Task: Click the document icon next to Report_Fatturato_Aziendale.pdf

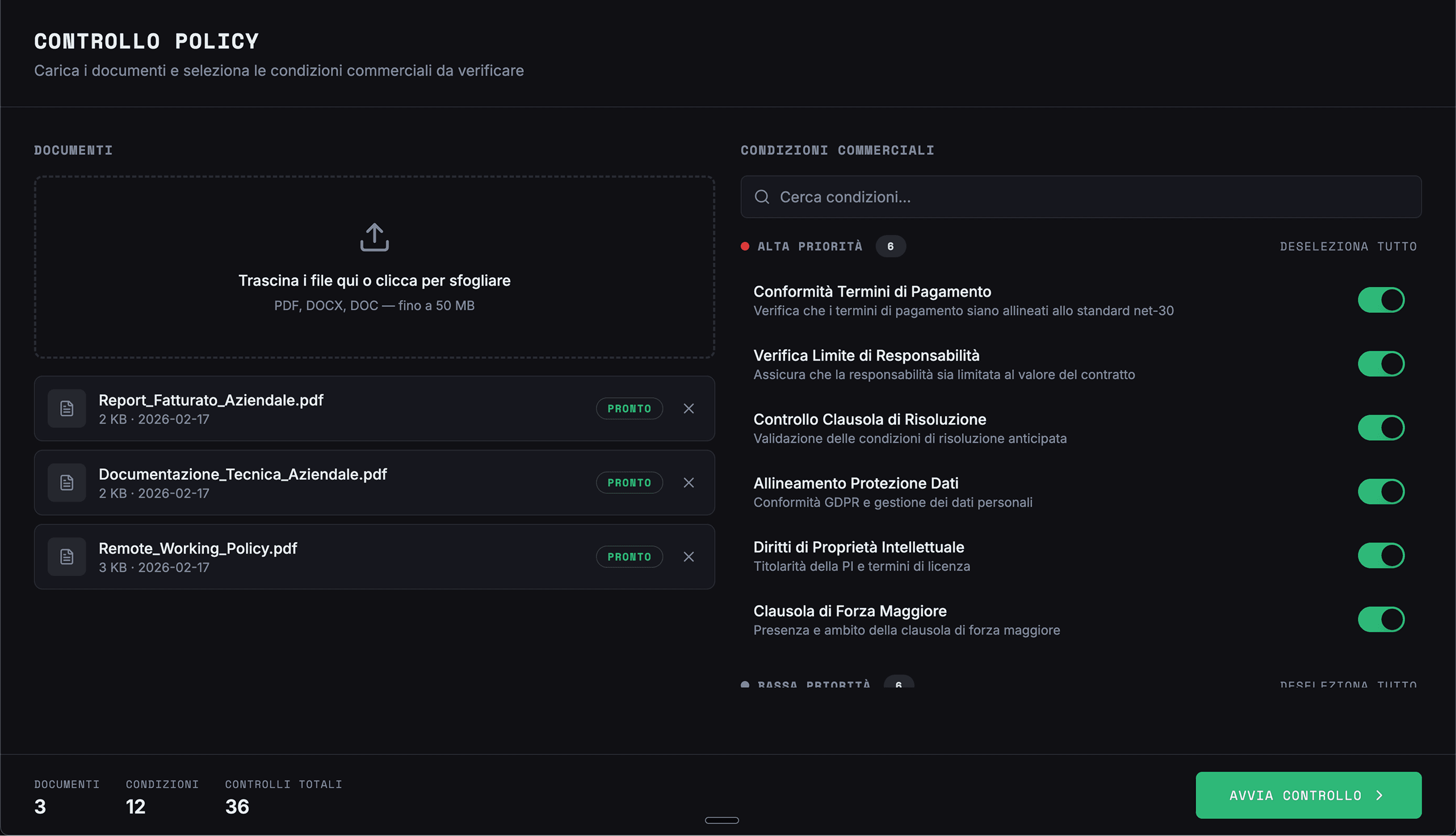Action: [x=66, y=408]
